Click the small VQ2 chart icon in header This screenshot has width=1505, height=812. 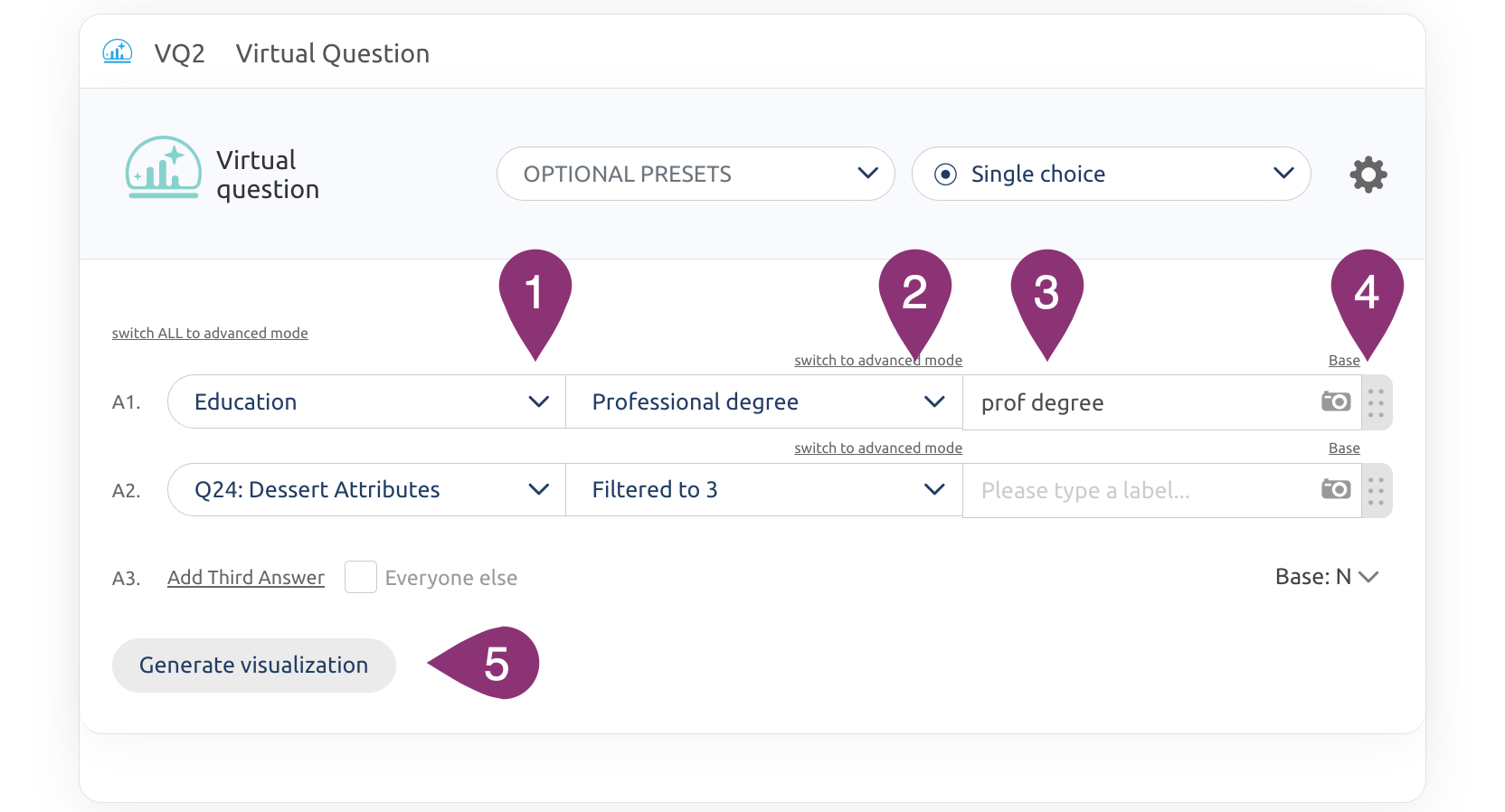coord(118,52)
